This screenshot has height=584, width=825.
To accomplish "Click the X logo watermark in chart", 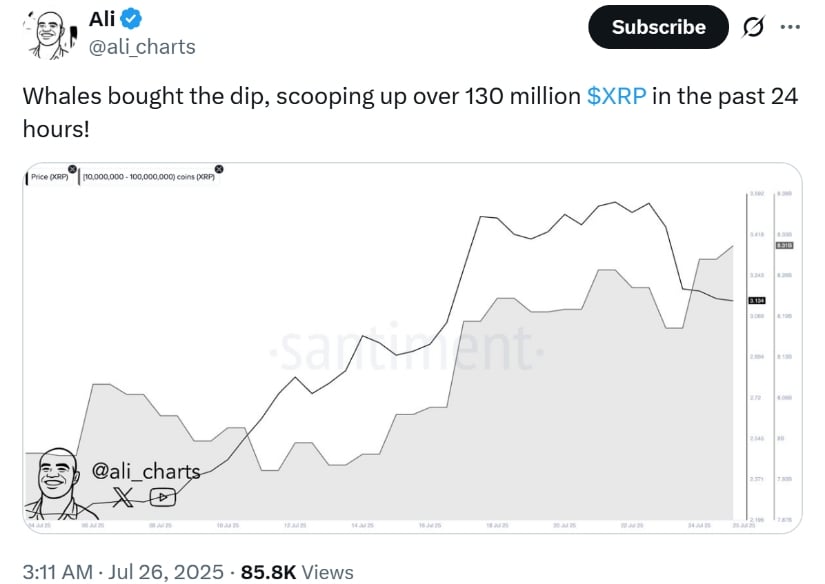I will click(123, 497).
